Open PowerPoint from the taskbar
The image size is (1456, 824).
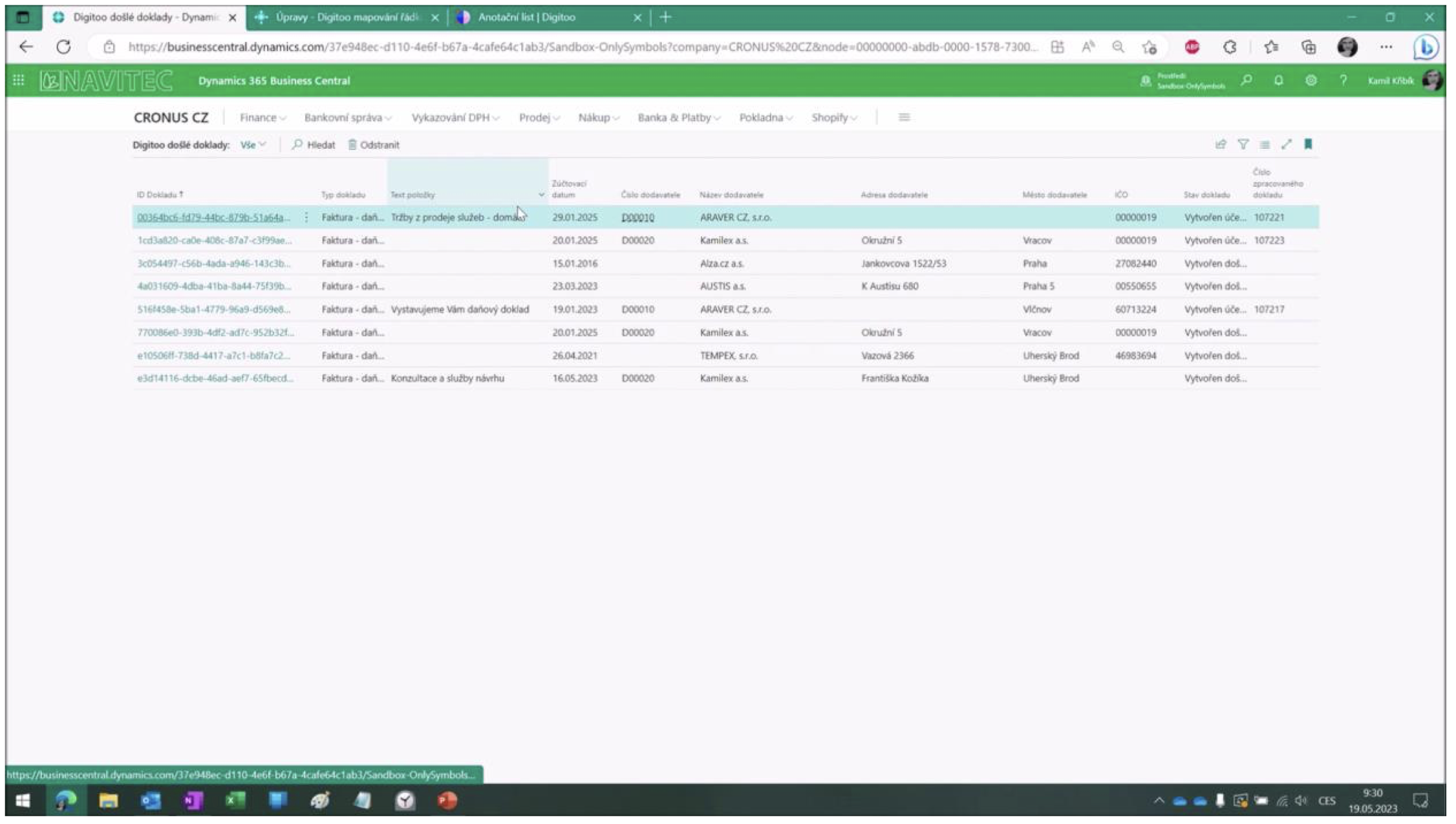point(447,801)
